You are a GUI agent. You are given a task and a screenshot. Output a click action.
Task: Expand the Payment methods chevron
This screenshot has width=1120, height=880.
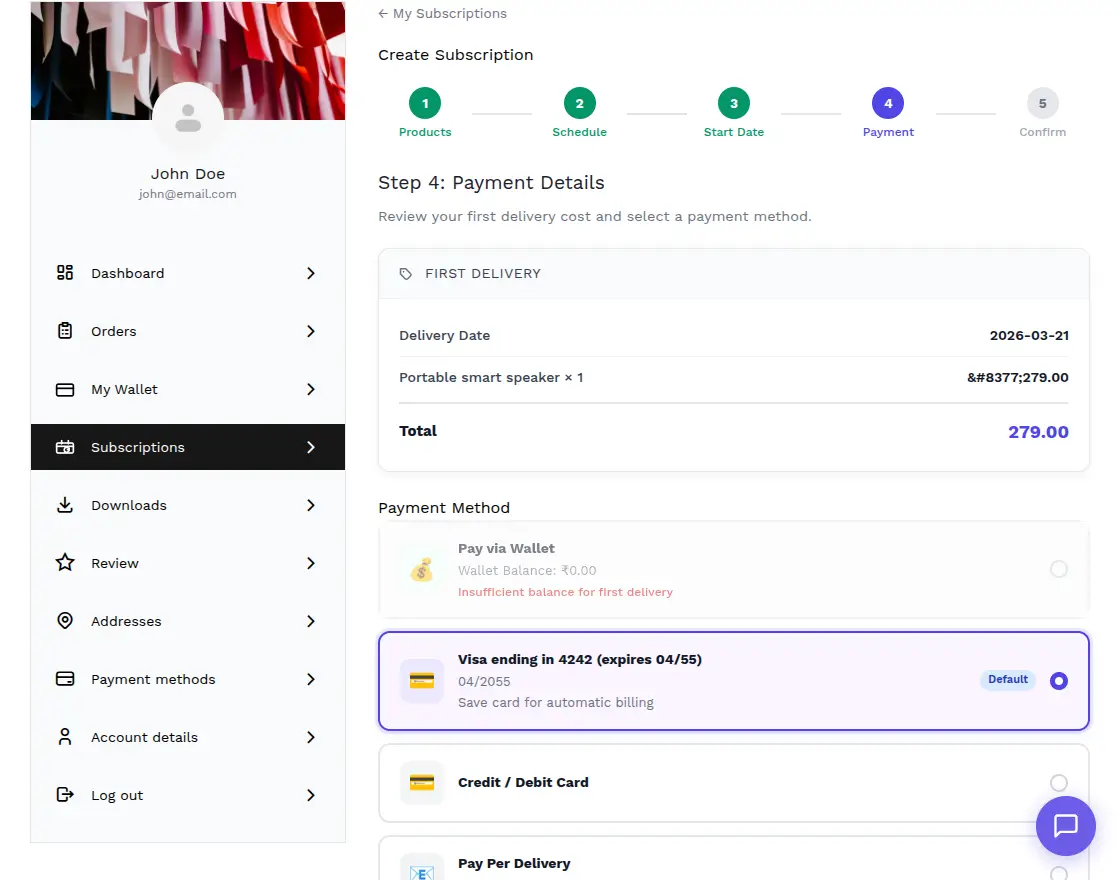coord(311,679)
